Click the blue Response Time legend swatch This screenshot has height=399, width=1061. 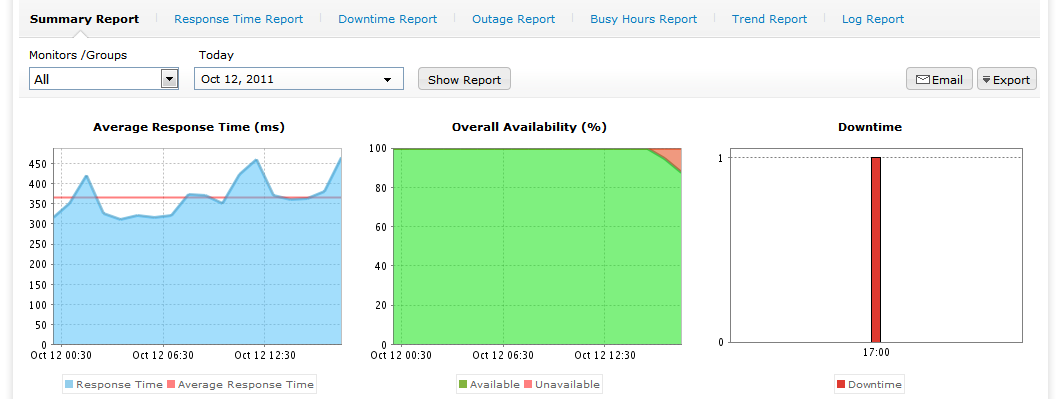pos(68,384)
